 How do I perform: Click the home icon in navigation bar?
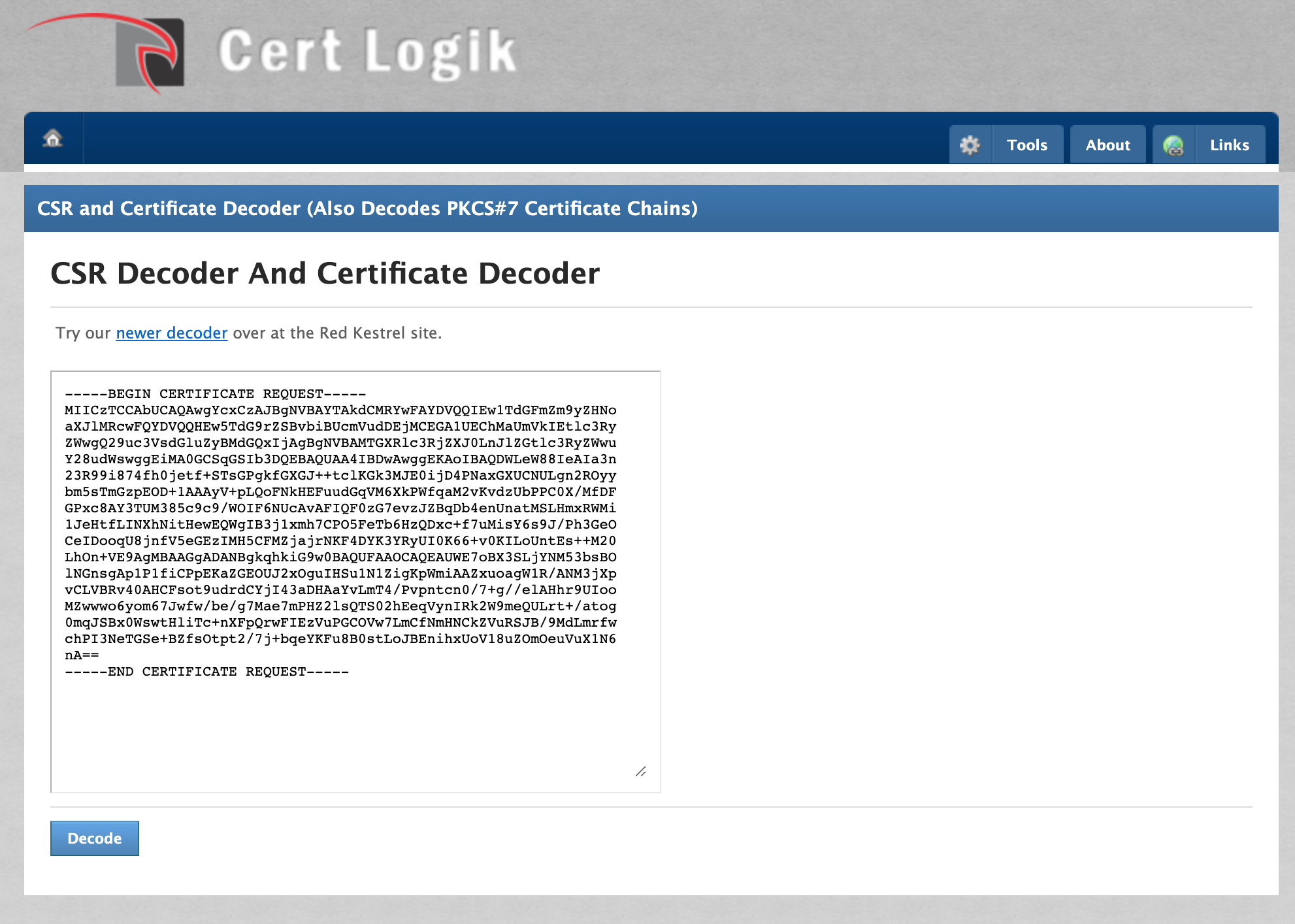pyautogui.click(x=53, y=139)
